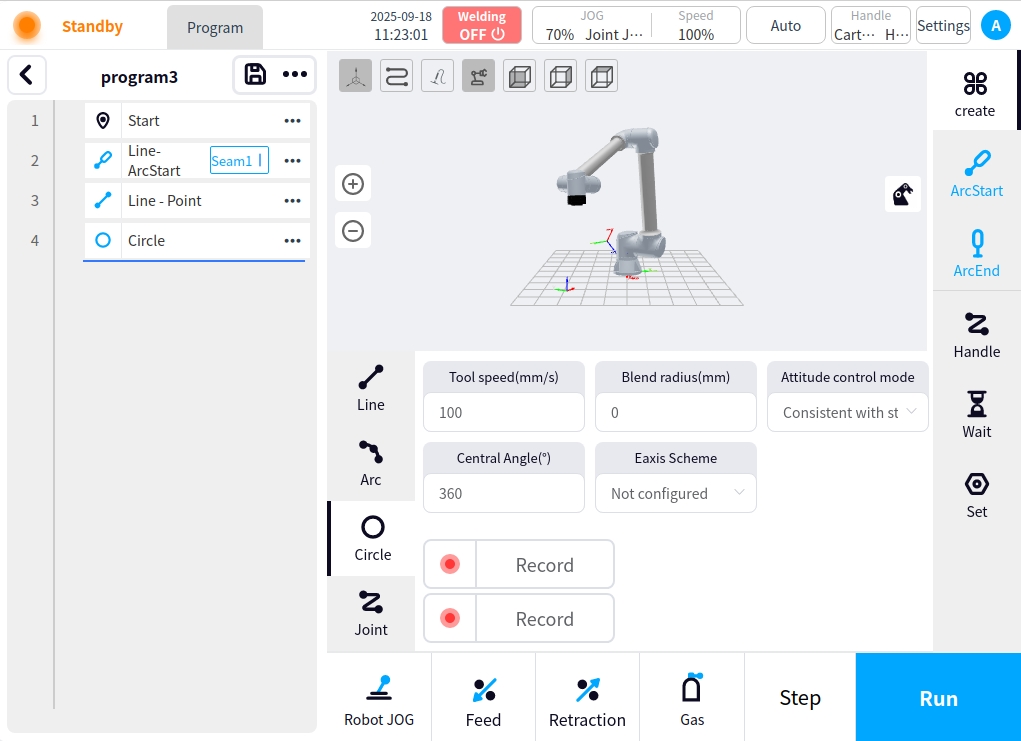This screenshot has height=741, width=1021.
Task: Zoom out the 3D robot view
Action: coord(352,231)
